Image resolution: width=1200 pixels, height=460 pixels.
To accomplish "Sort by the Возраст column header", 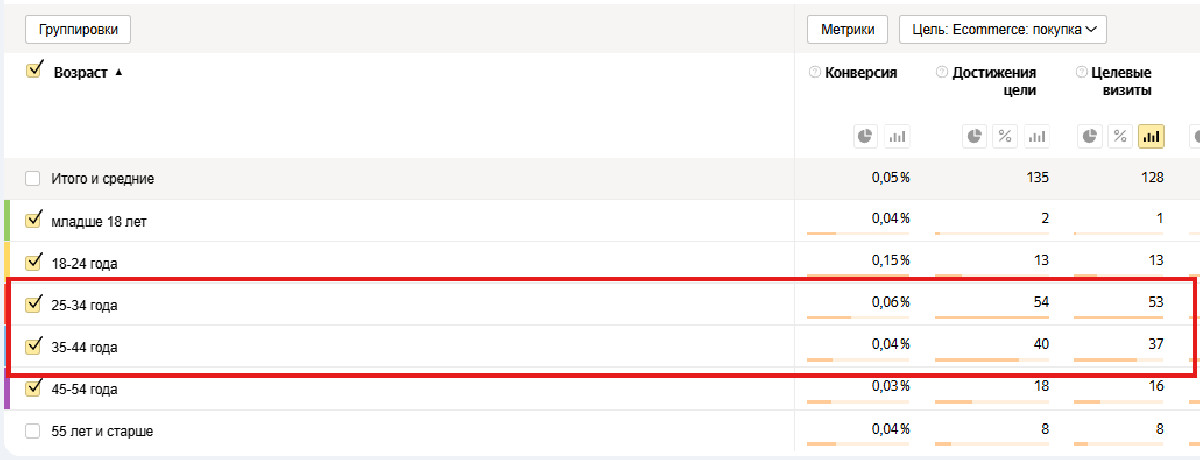I will (x=80, y=73).
